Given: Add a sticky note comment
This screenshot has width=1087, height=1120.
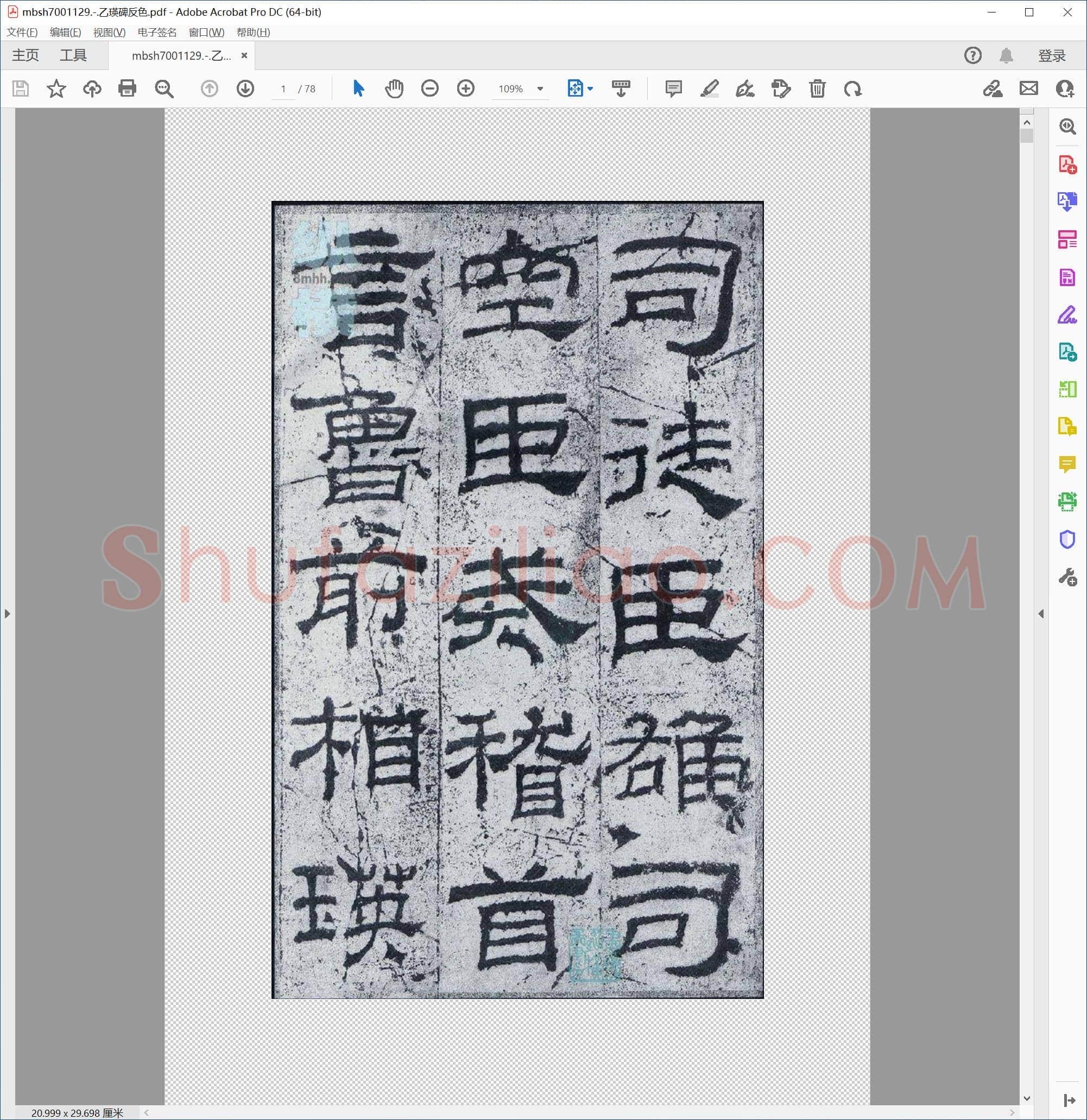Looking at the screenshot, I should [673, 88].
